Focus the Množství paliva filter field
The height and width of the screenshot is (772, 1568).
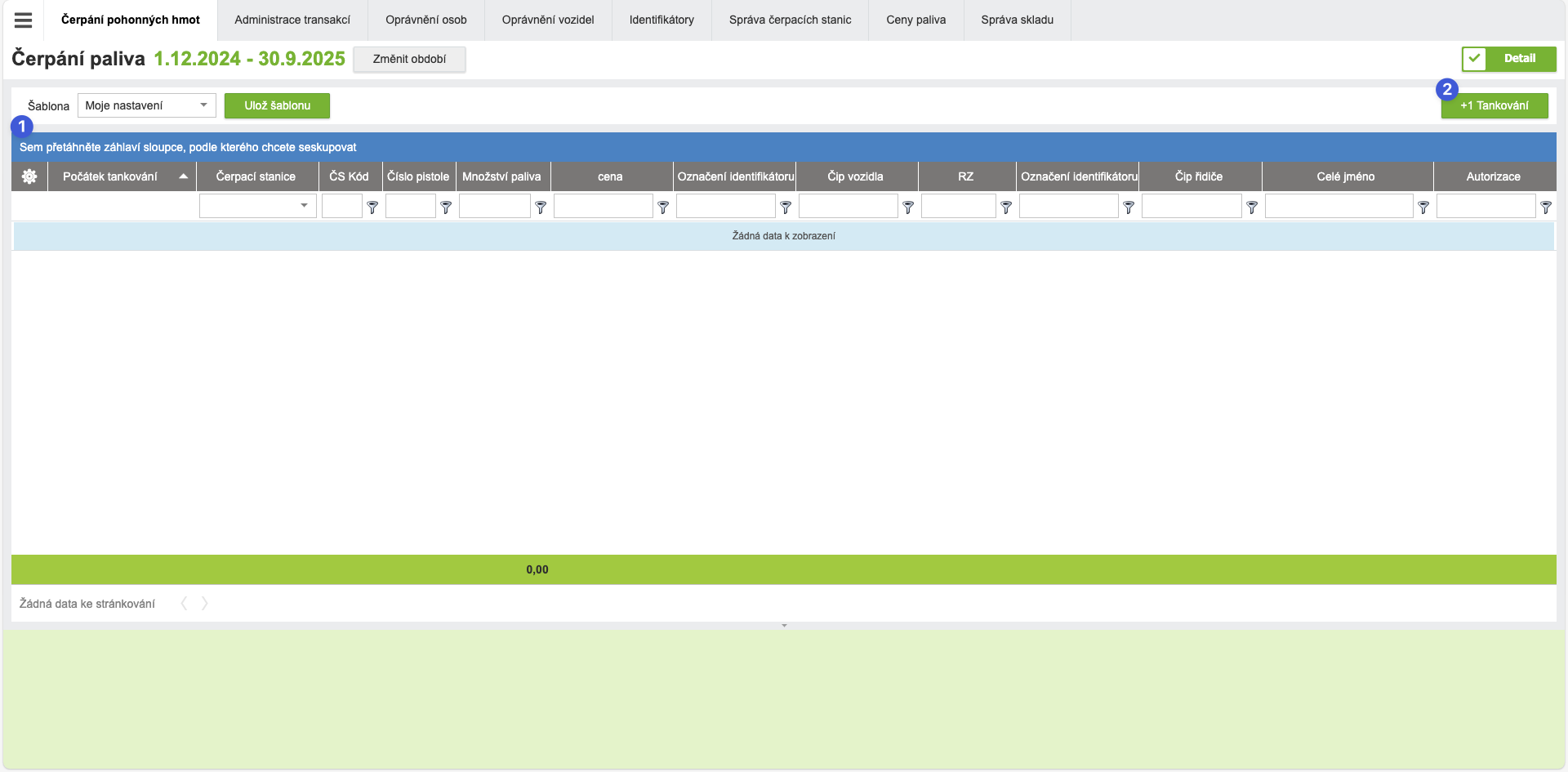pos(495,206)
